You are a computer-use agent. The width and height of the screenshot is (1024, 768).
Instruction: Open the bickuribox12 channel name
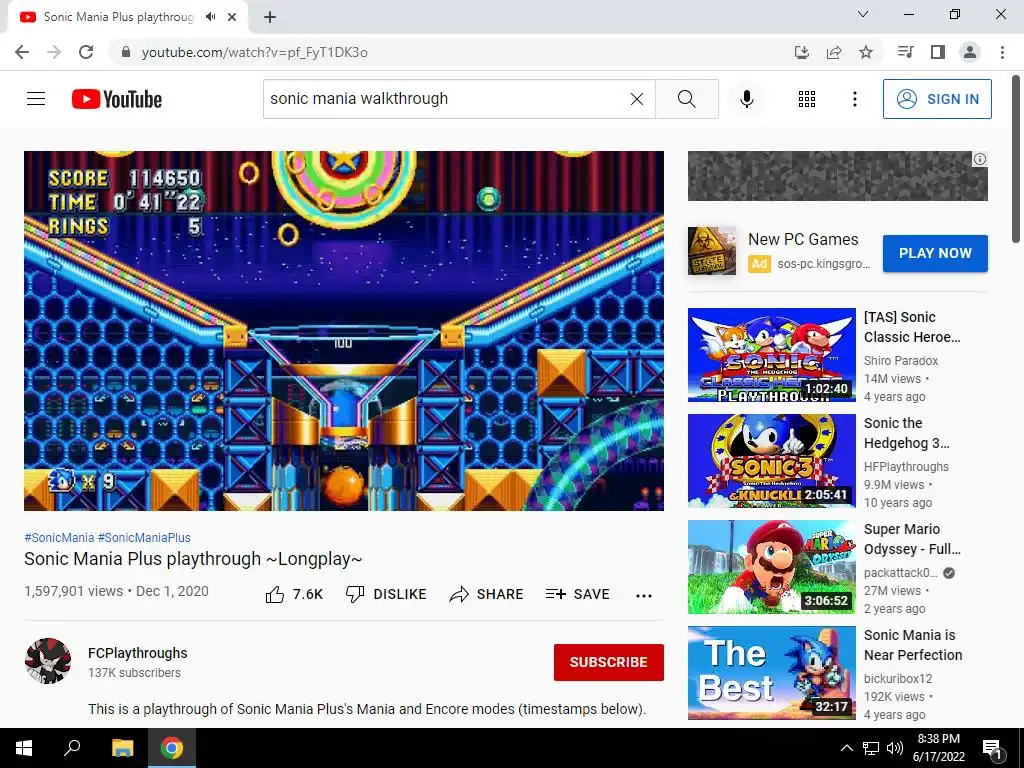[x=898, y=679]
